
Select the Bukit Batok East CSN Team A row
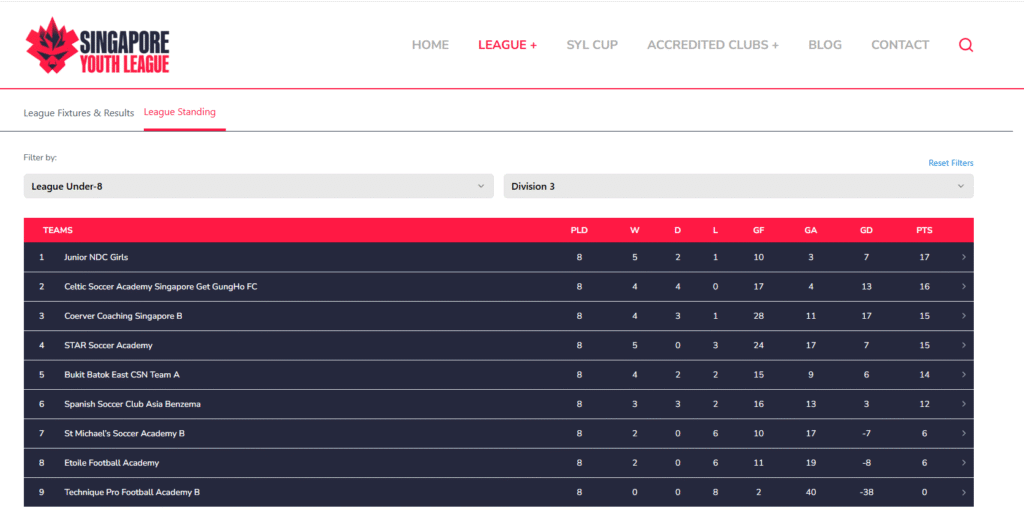tap(122, 375)
